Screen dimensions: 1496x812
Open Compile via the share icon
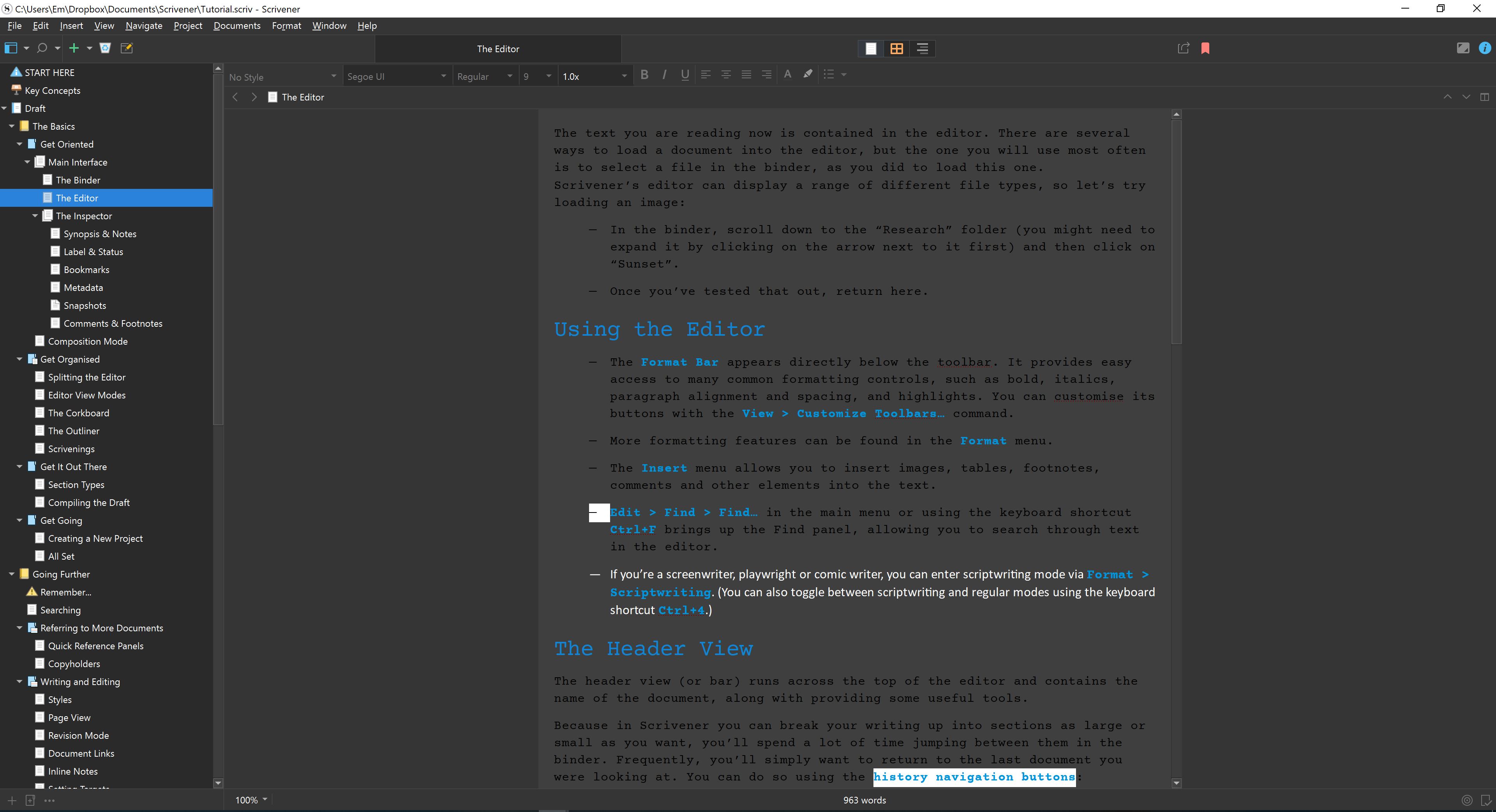[1183, 48]
